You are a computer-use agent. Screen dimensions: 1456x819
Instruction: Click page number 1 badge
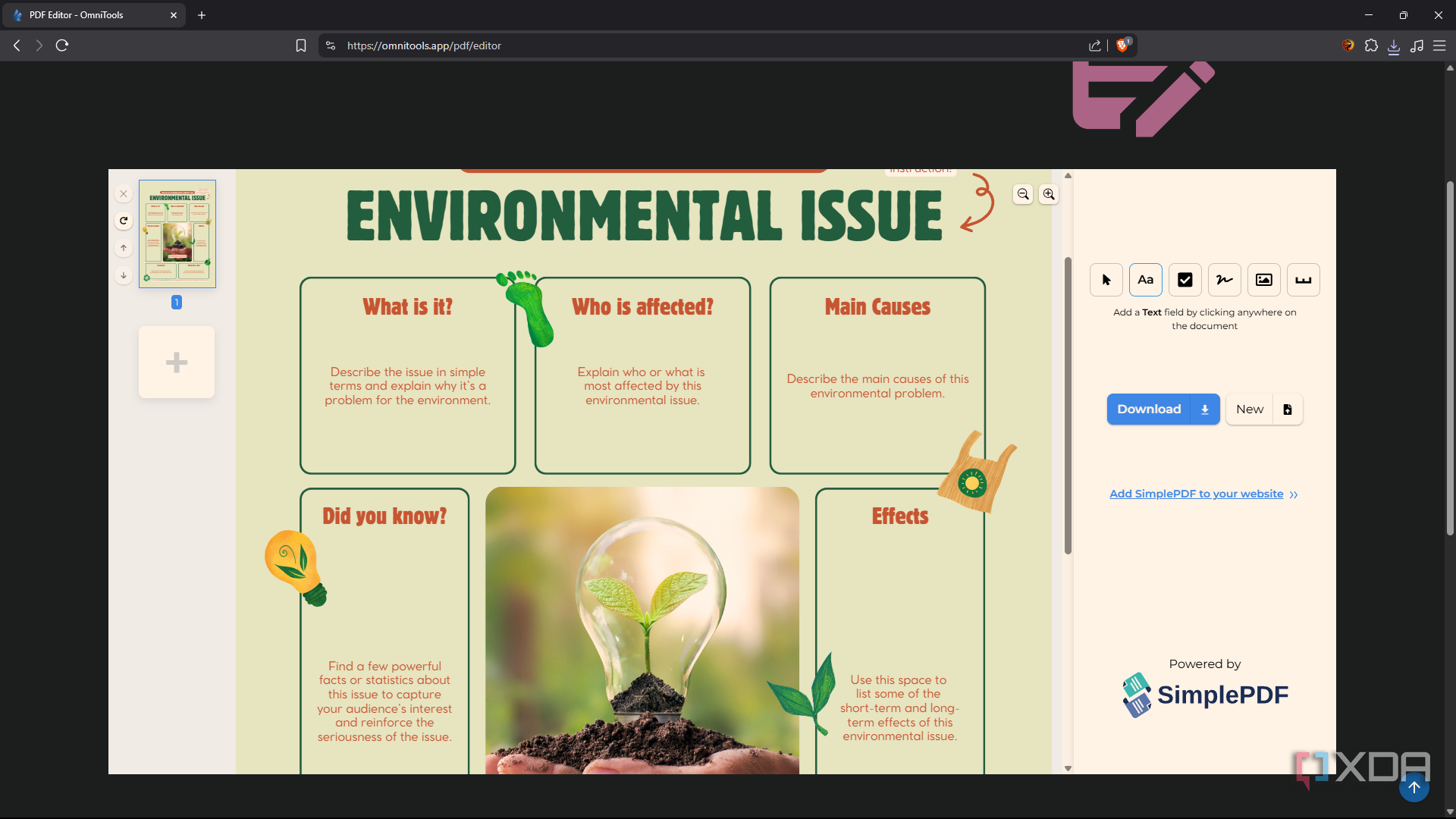[177, 302]
